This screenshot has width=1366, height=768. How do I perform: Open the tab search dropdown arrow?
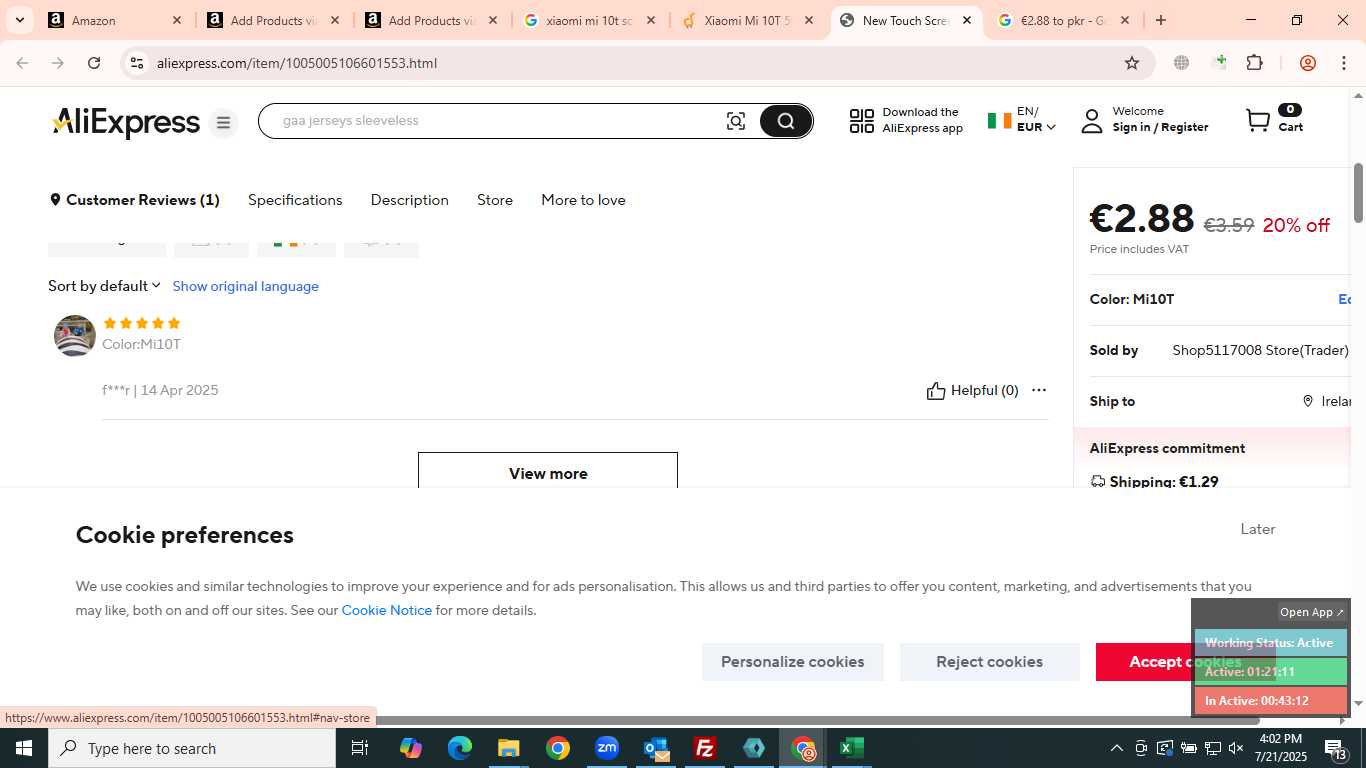pos(19,20)
